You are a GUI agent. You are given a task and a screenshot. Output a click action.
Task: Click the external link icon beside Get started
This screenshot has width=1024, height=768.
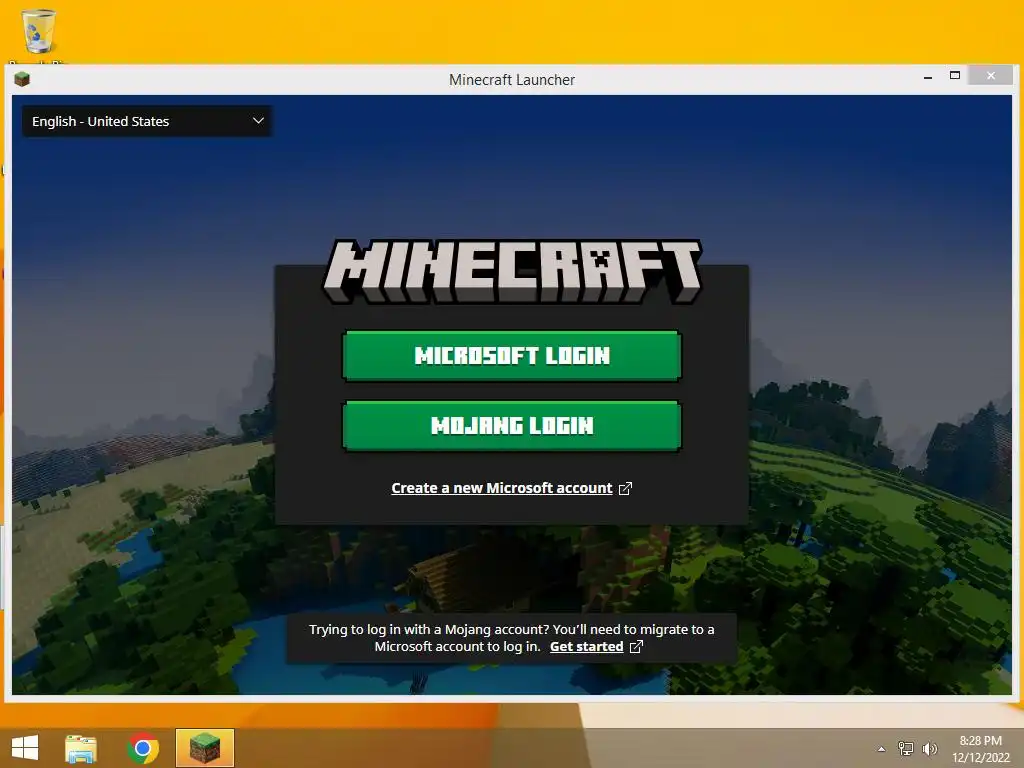pos(636,647)
